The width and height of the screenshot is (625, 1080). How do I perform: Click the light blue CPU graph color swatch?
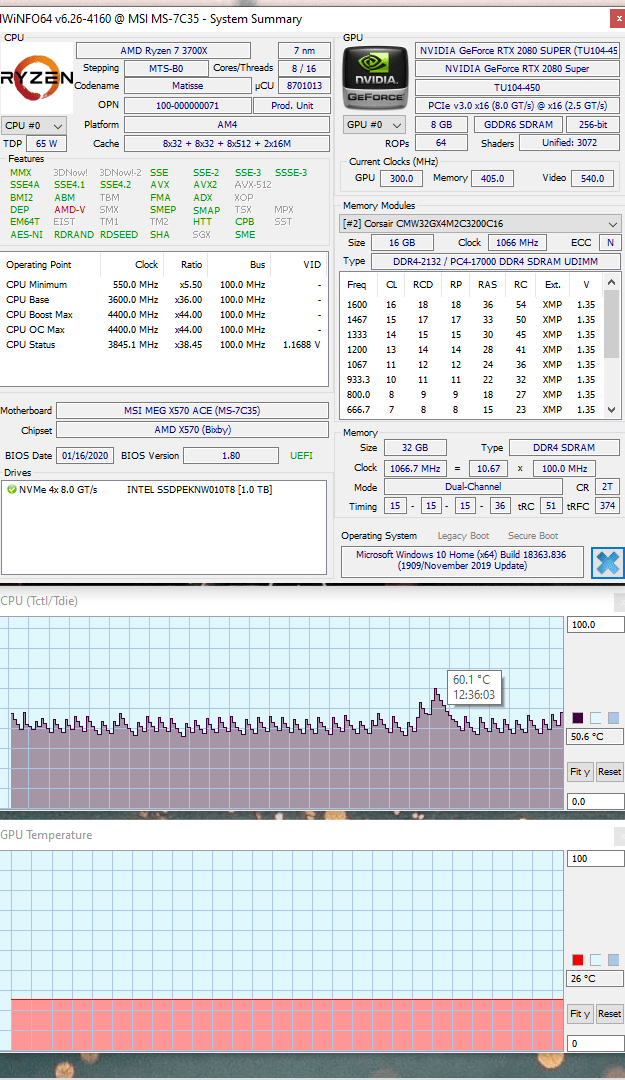[613, 718]
